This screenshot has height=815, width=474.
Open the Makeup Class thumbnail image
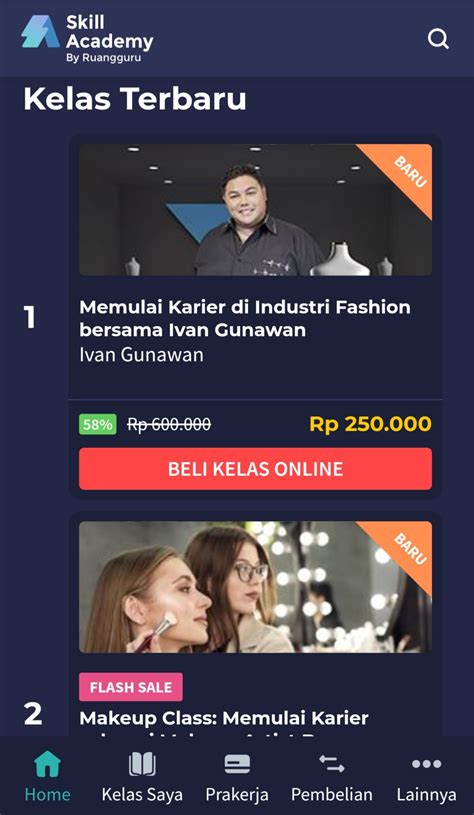click(255, 587)
